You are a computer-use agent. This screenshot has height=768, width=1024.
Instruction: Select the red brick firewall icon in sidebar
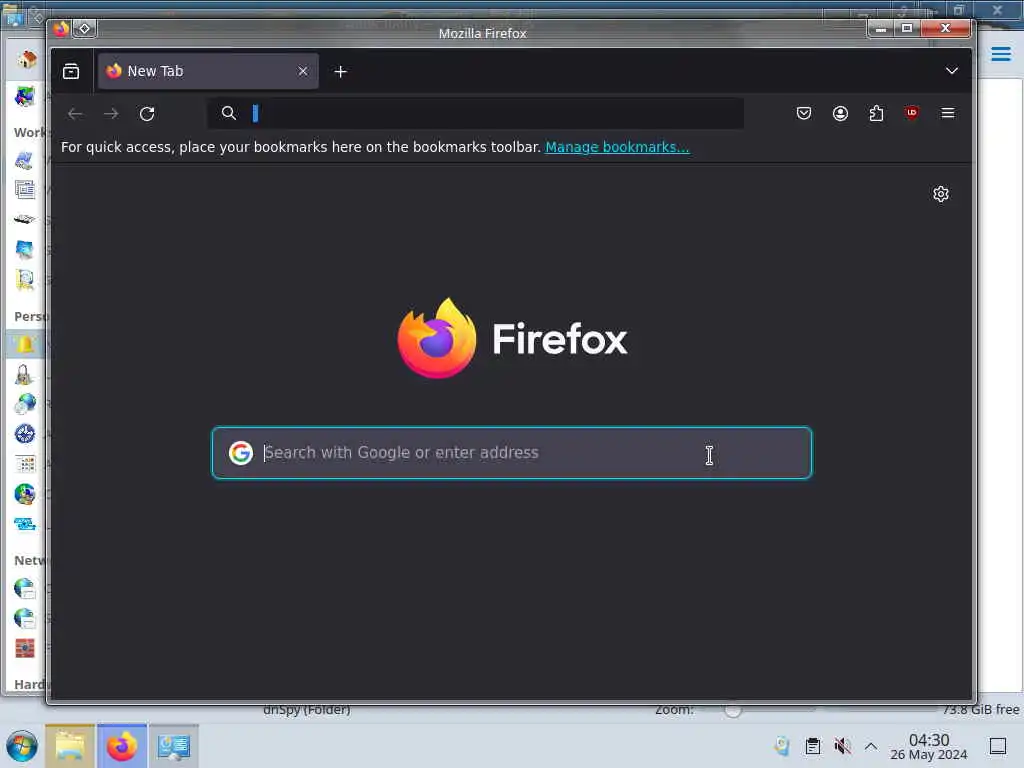(x=25, y=648)
